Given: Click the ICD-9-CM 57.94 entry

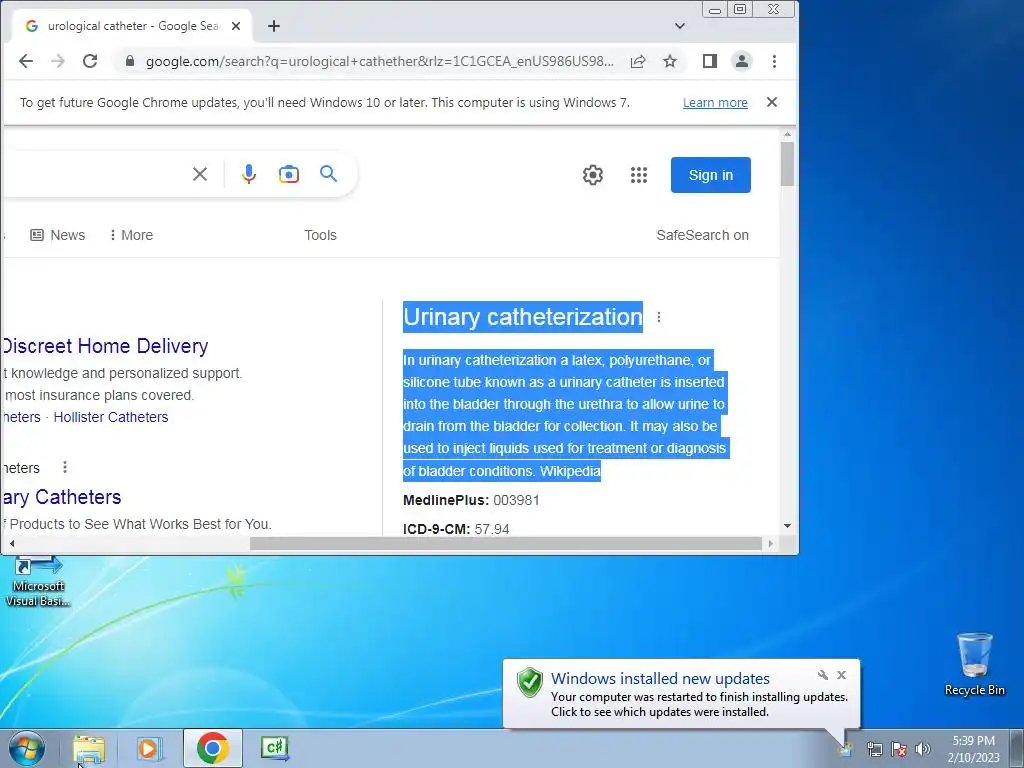Looking at the screenshot, I should 456,529.
